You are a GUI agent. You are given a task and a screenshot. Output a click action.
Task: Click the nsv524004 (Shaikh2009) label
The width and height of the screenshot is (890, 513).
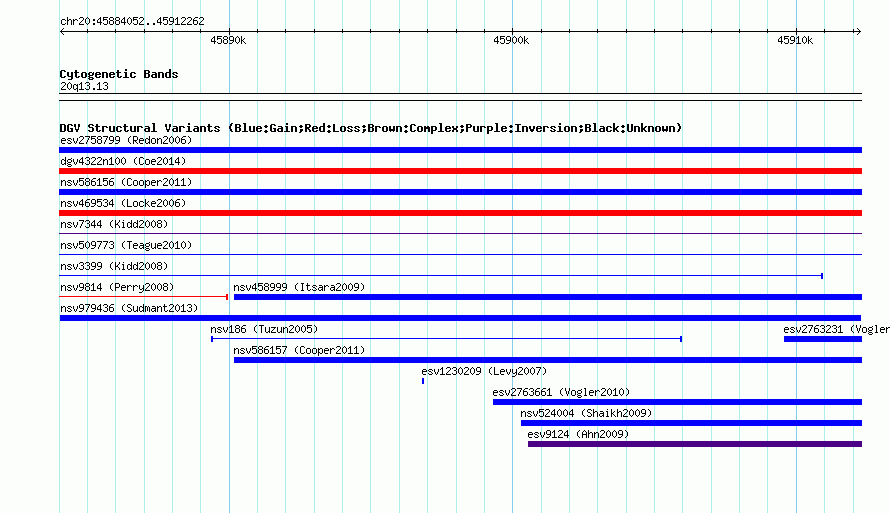tap(586, 413)
